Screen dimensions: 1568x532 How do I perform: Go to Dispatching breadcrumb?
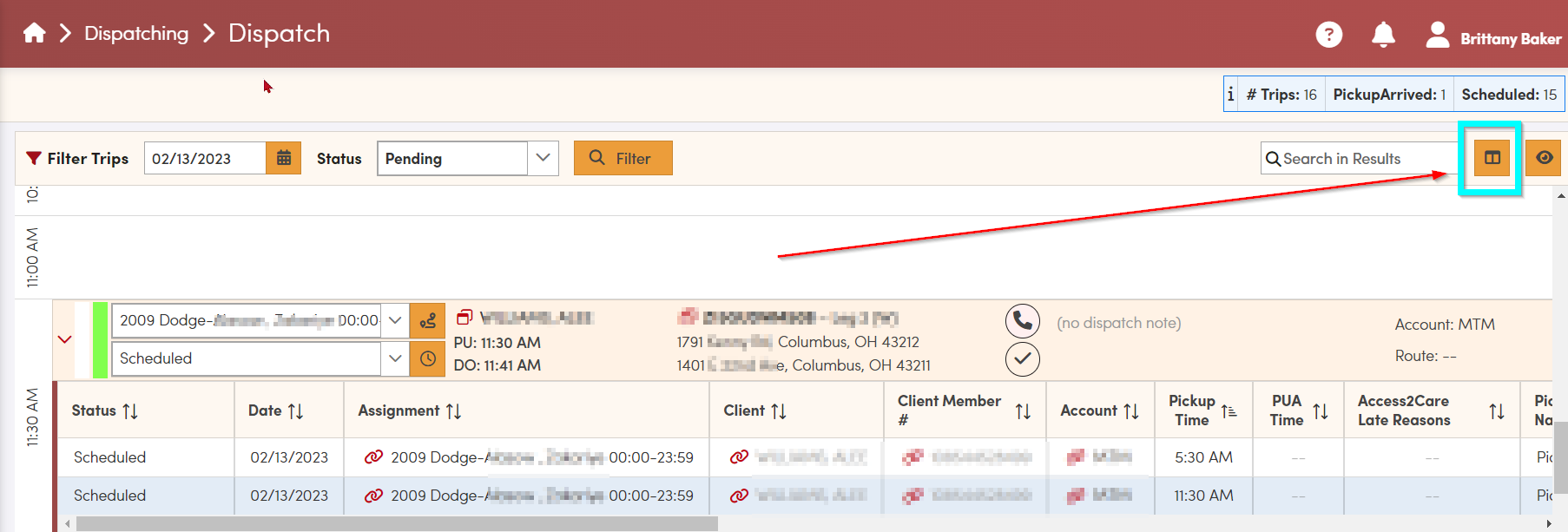tap(136, 34)
